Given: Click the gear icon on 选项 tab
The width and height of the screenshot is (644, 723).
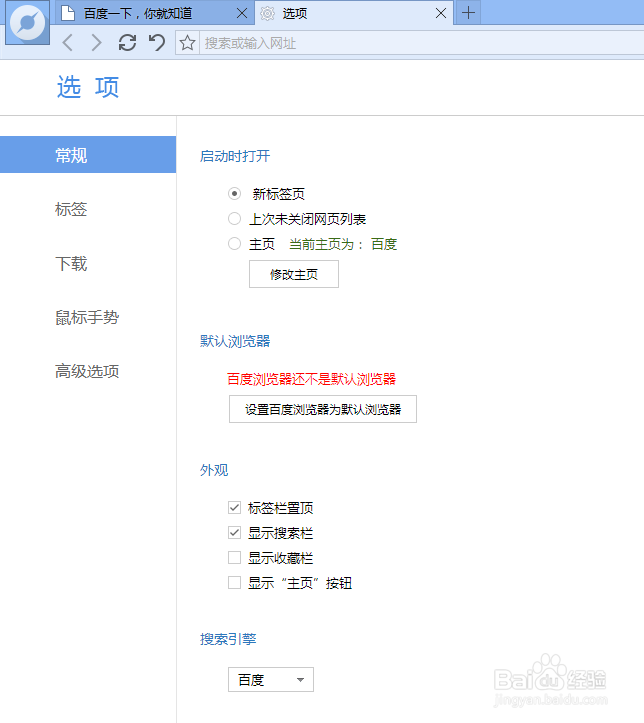Looking at the screenshot, I should [x=267, y=13].
